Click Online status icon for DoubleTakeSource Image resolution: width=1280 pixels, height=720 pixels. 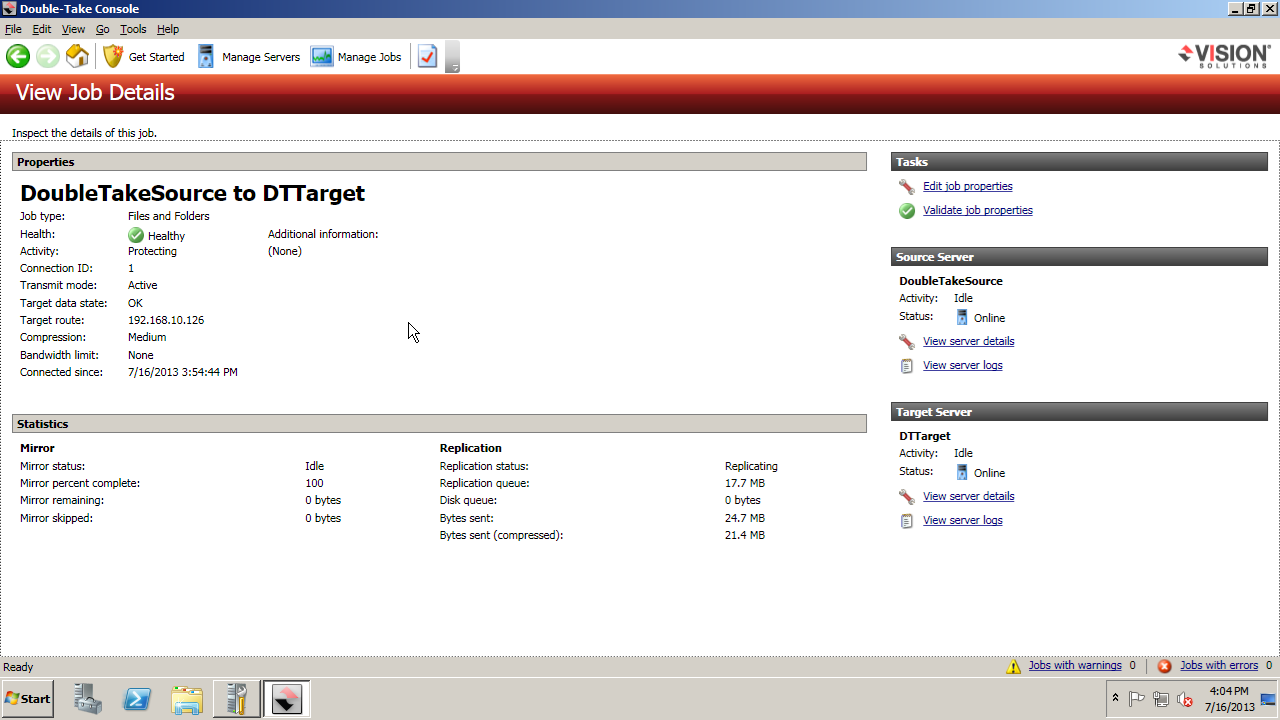[962, 317]
